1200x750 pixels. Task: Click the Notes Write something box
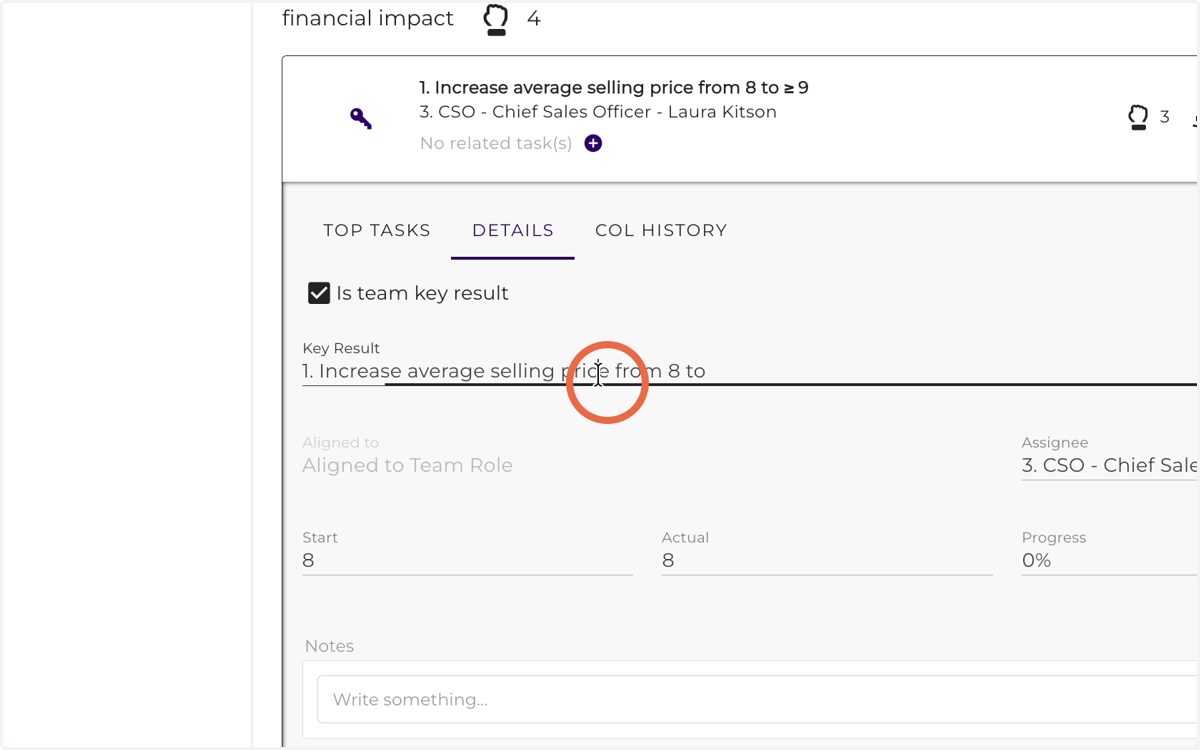pos(757,699)
